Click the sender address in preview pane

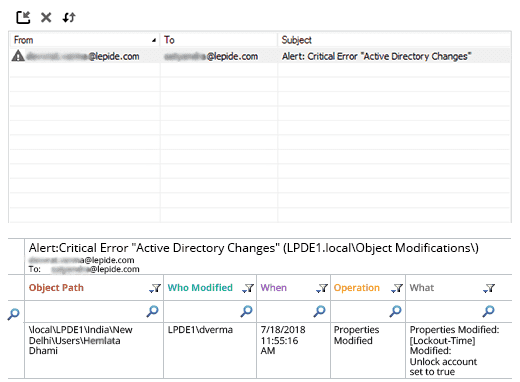coord(82,260)
